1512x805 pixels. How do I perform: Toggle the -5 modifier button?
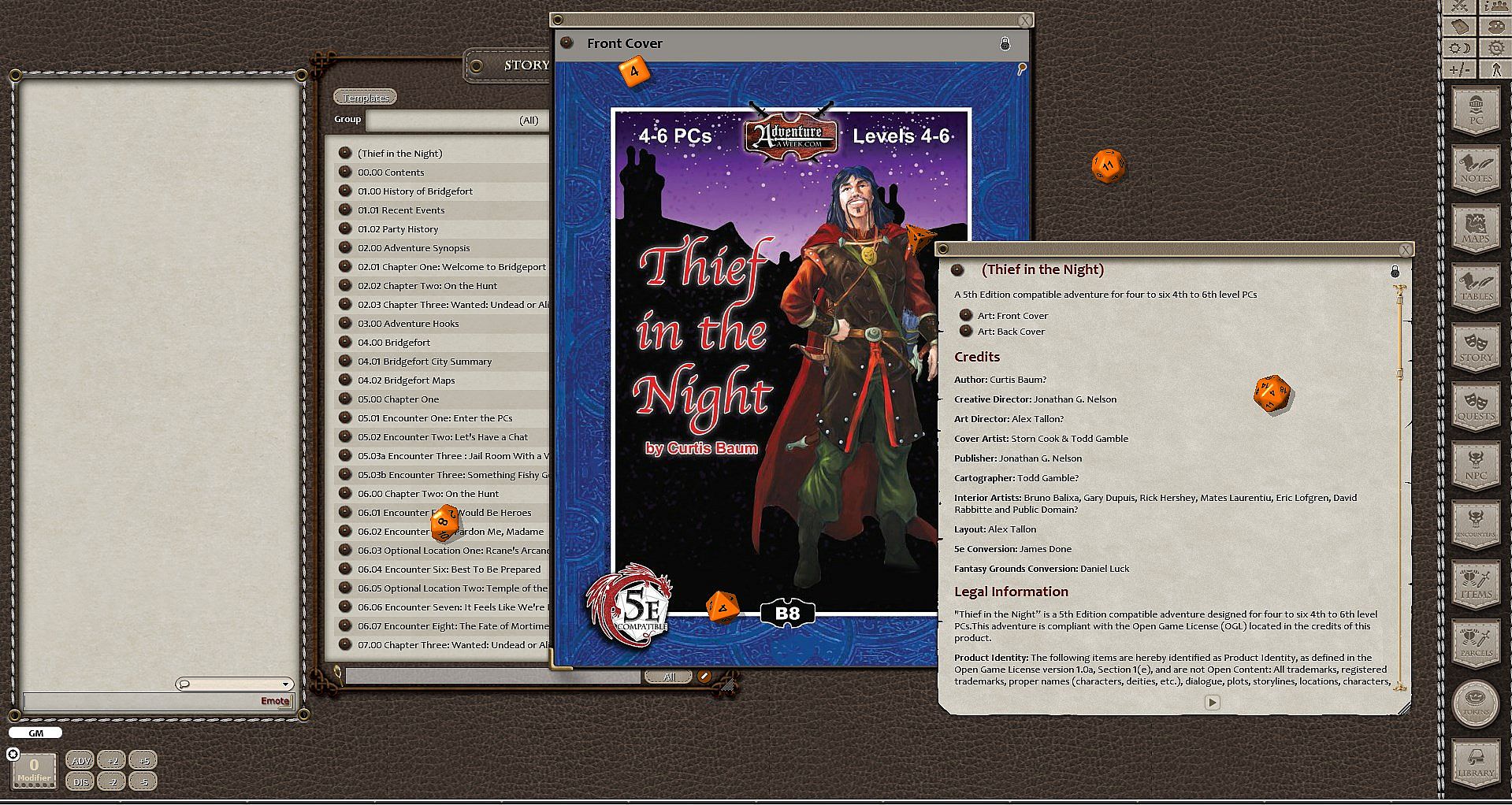click(x=143, y=781)
